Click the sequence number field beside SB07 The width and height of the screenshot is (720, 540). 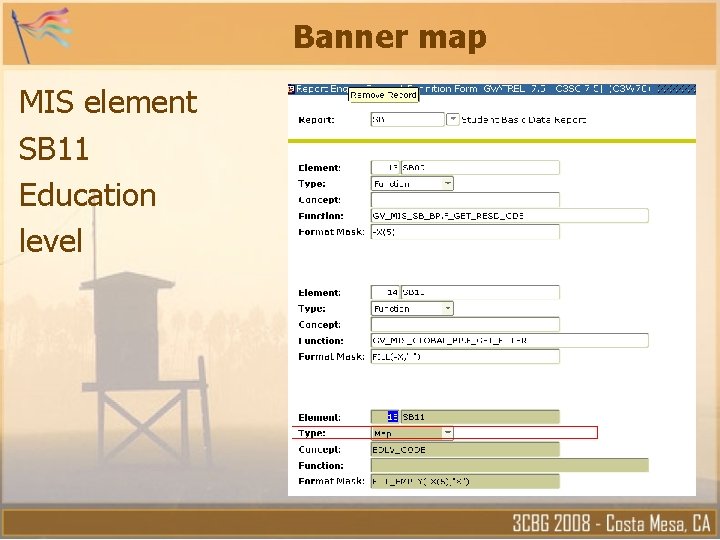click(385, 168)
